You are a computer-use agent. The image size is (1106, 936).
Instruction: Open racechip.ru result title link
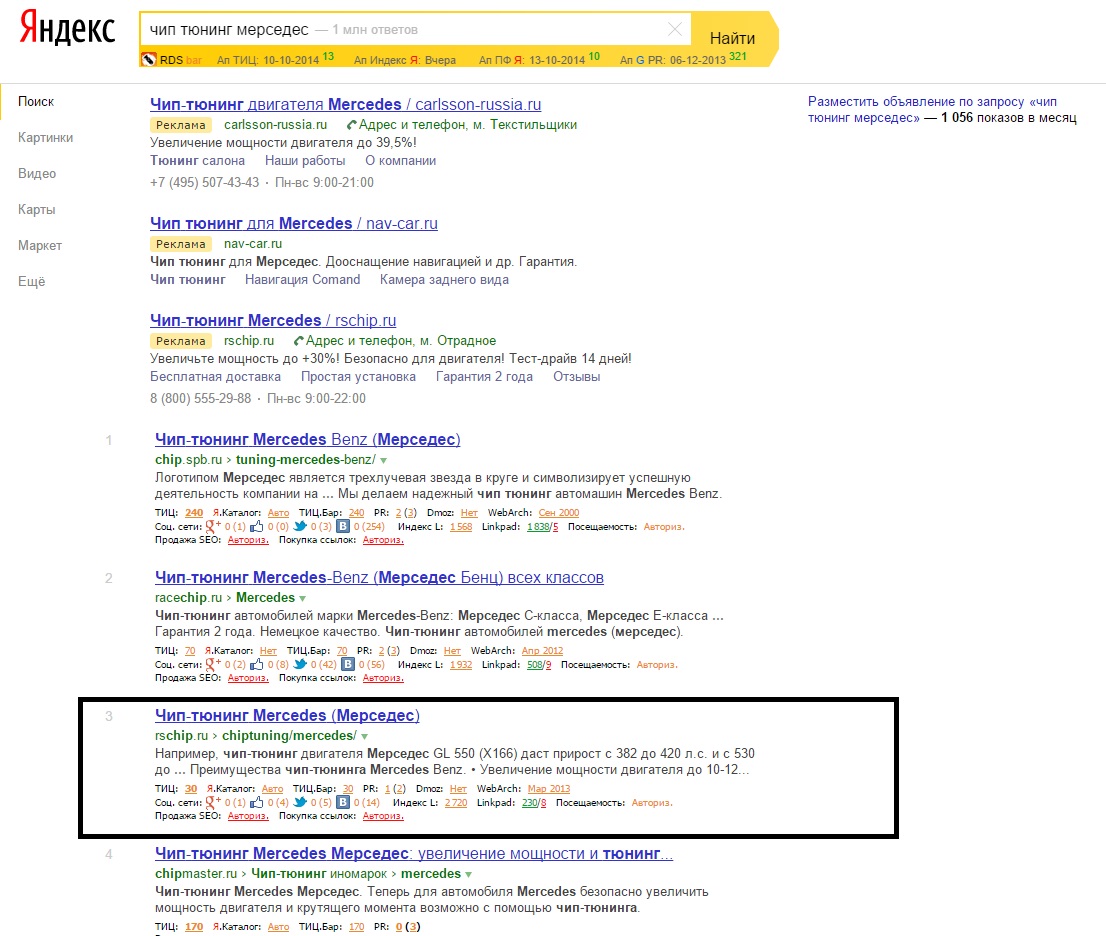click(379, 578)
